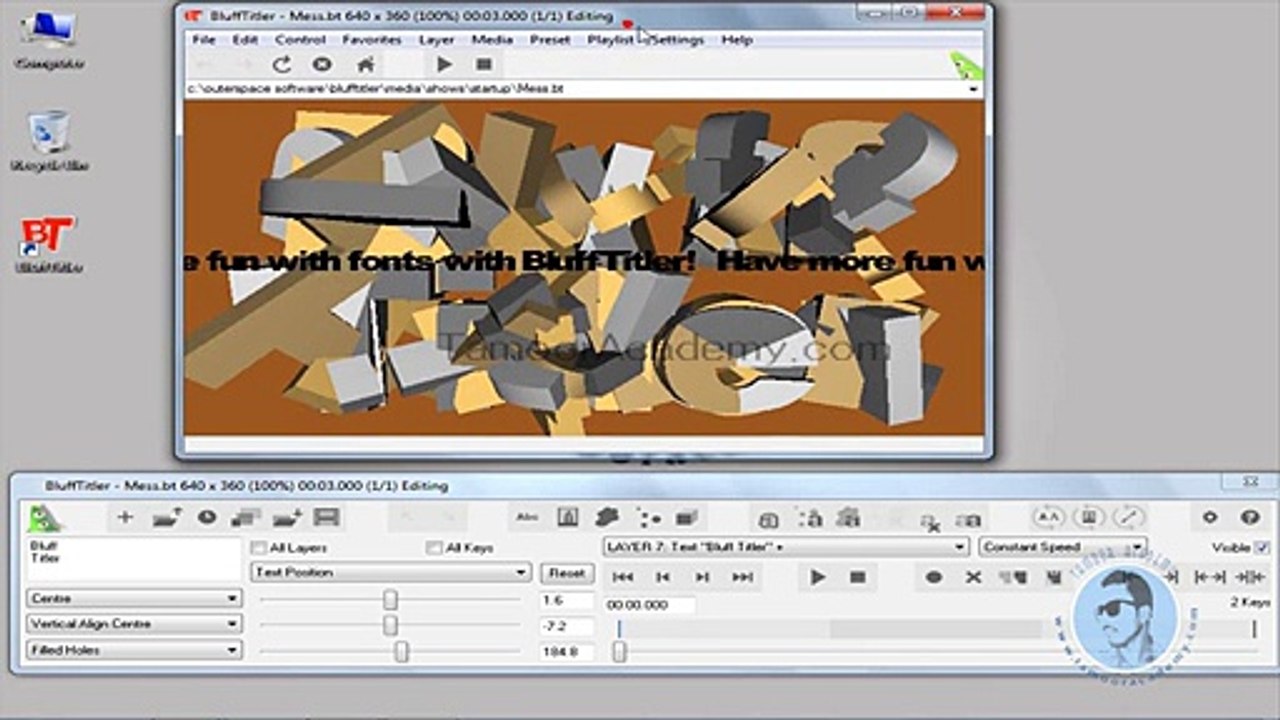Click the round stop-loading icon beside refresh

tap(322, 65)
